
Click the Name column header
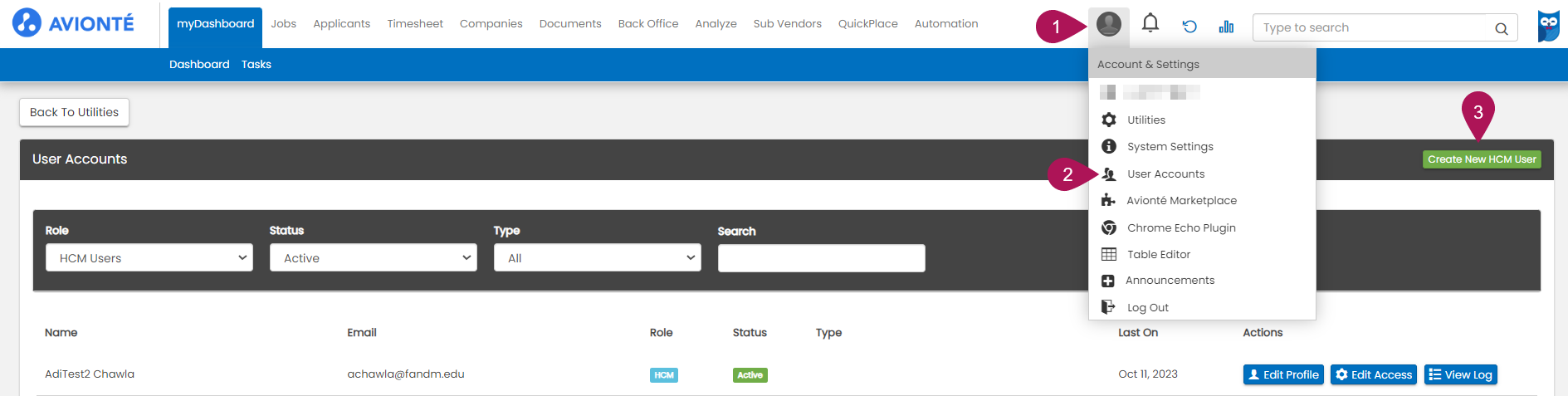tap(61, 332)
